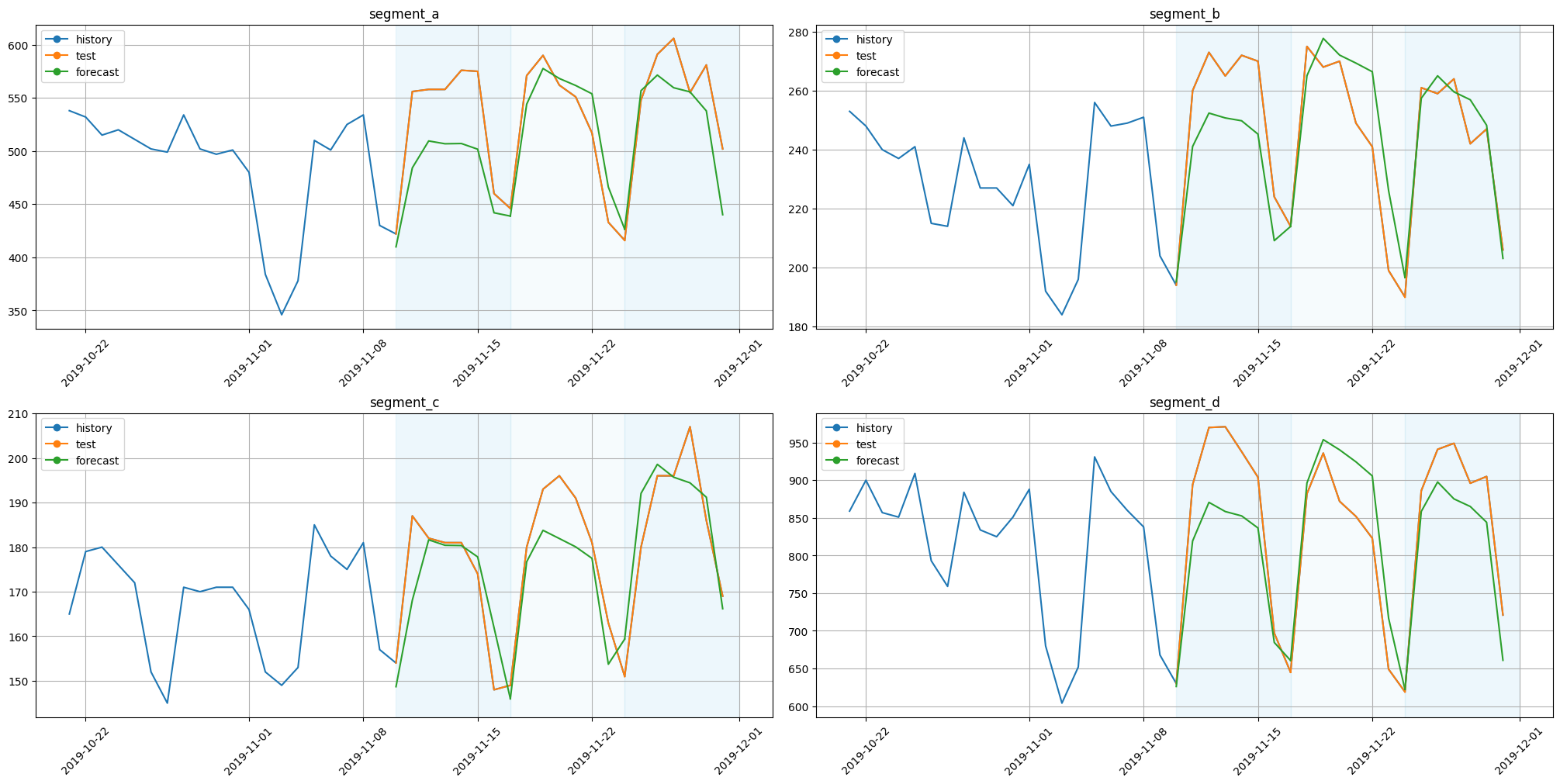Click y-axis label 170 in segment_c
Image resolution: width=1560 pixels, height=784 pixels.
(x=19, y=592)
